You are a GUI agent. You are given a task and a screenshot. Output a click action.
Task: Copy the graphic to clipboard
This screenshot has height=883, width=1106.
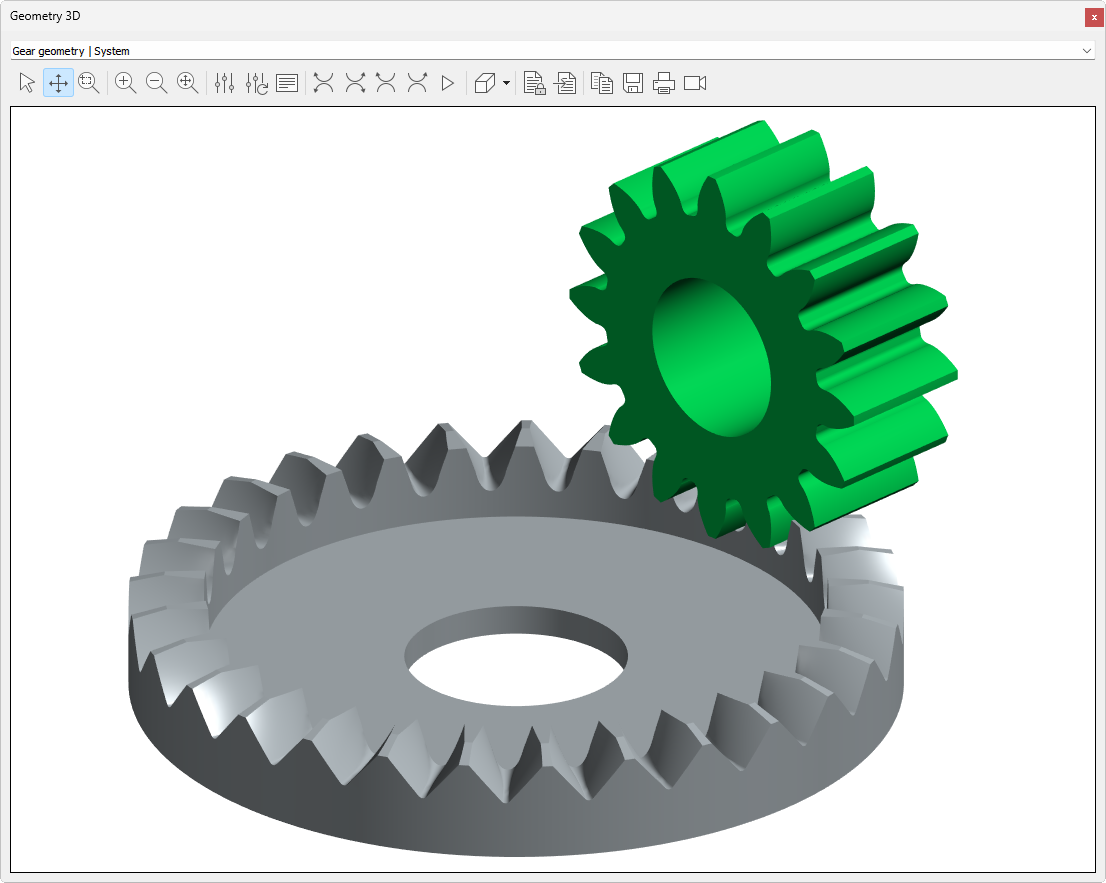(x=602, y=83)
